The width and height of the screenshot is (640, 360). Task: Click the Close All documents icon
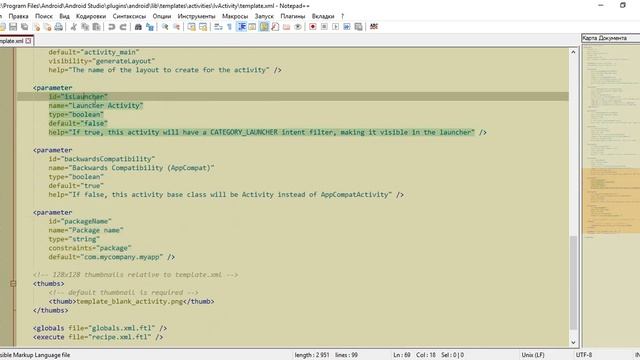[47, 27]
